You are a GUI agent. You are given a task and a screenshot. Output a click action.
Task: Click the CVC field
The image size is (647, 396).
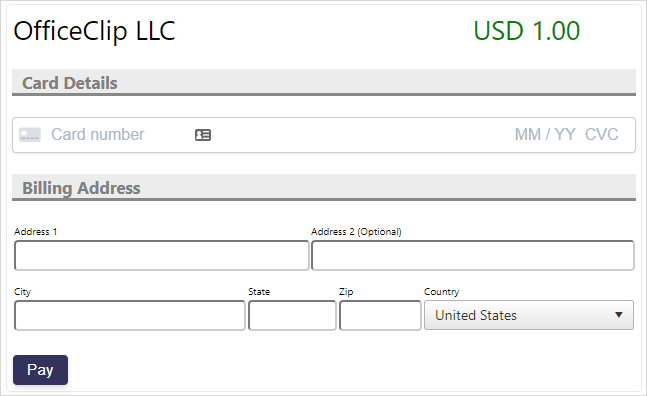coord(601,134)
